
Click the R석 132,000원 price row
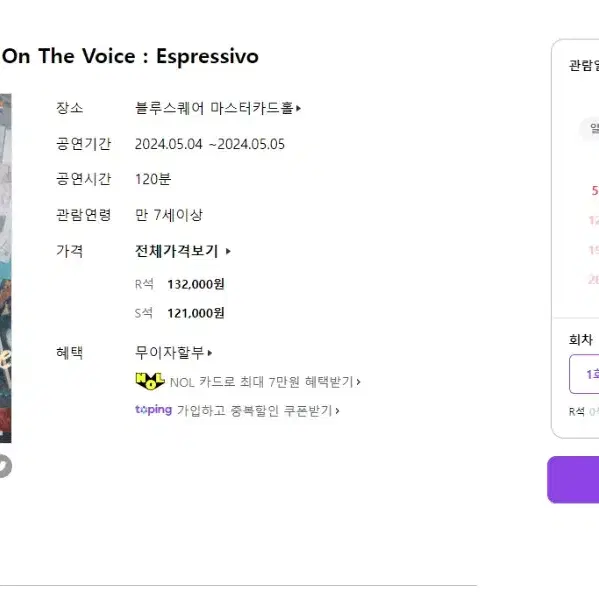pyautogui.click(x=180, y=284)
